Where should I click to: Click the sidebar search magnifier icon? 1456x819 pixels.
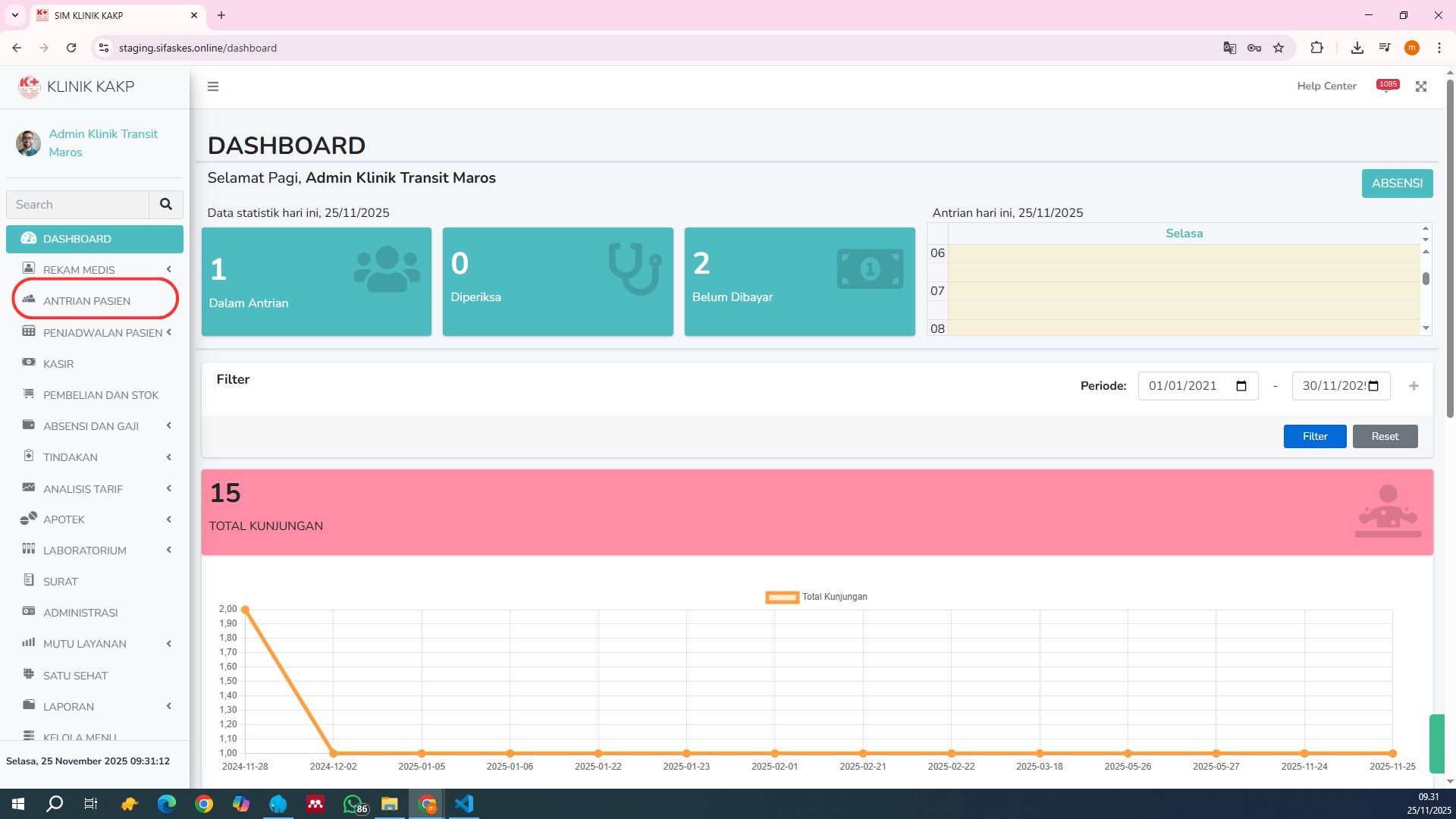click(x=165, y=204)
